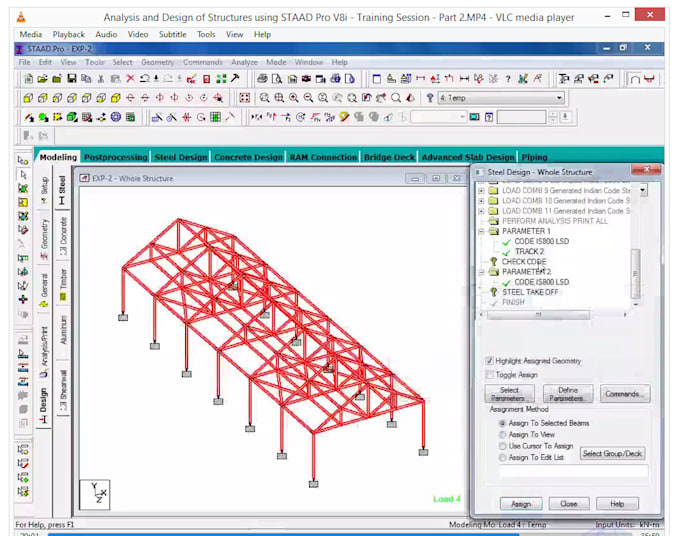Click Help button in Steel Design dialog
Image resolution: width=680 pixels, height=536 pixels.
point(617,503)
